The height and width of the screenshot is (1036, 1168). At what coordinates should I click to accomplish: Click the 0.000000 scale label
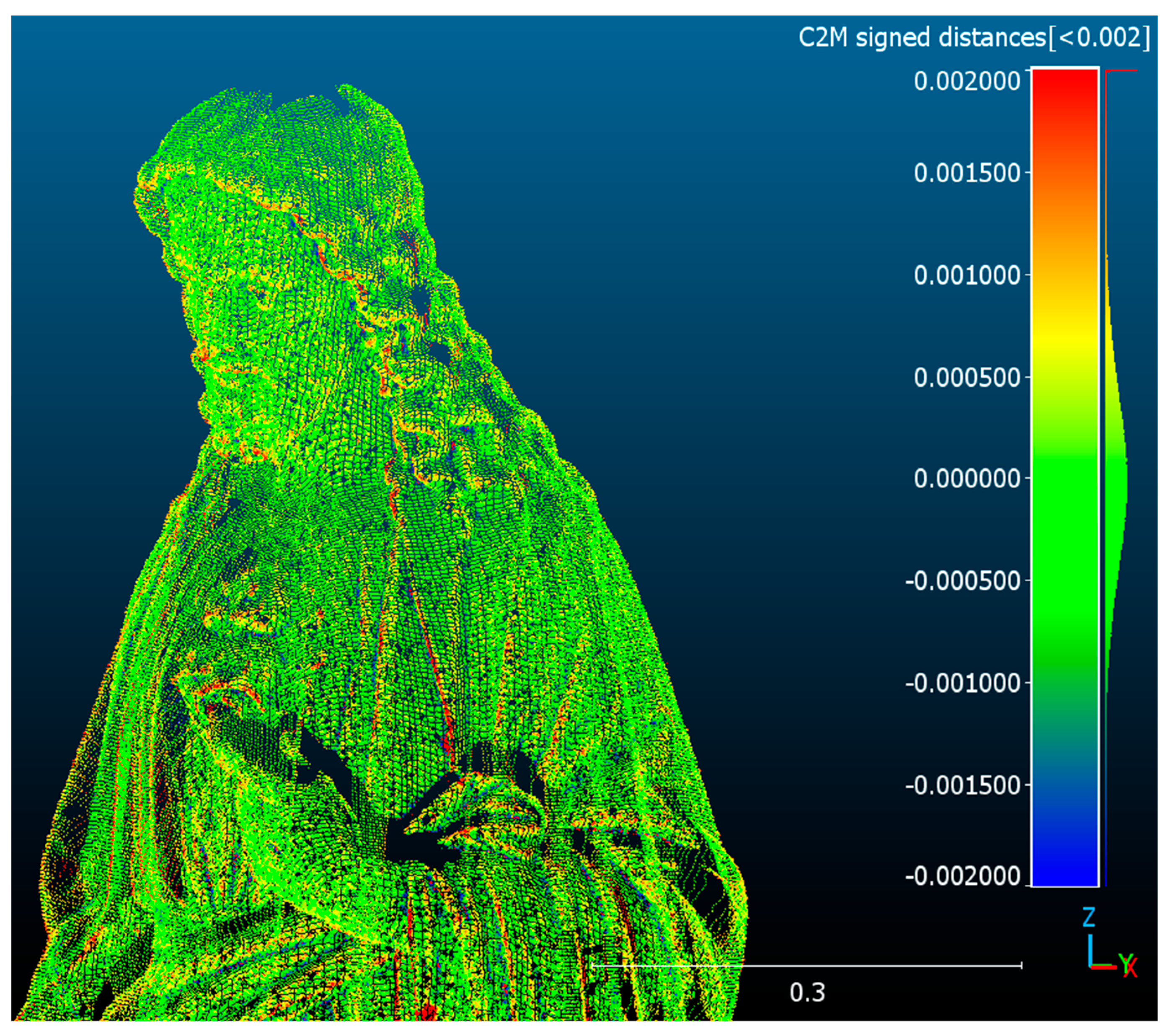(x=966, y=478)
